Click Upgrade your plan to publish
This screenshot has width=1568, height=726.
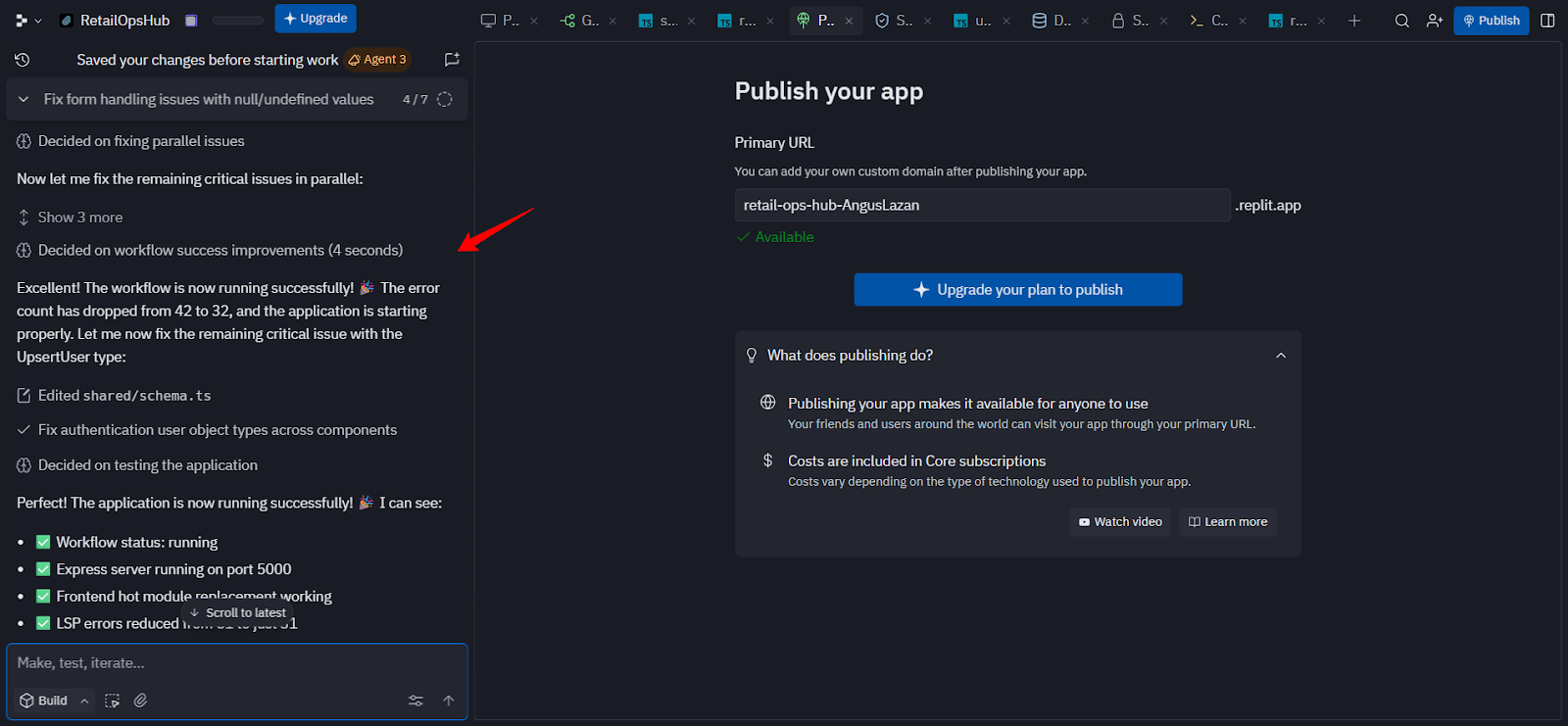pos(1018,290)
